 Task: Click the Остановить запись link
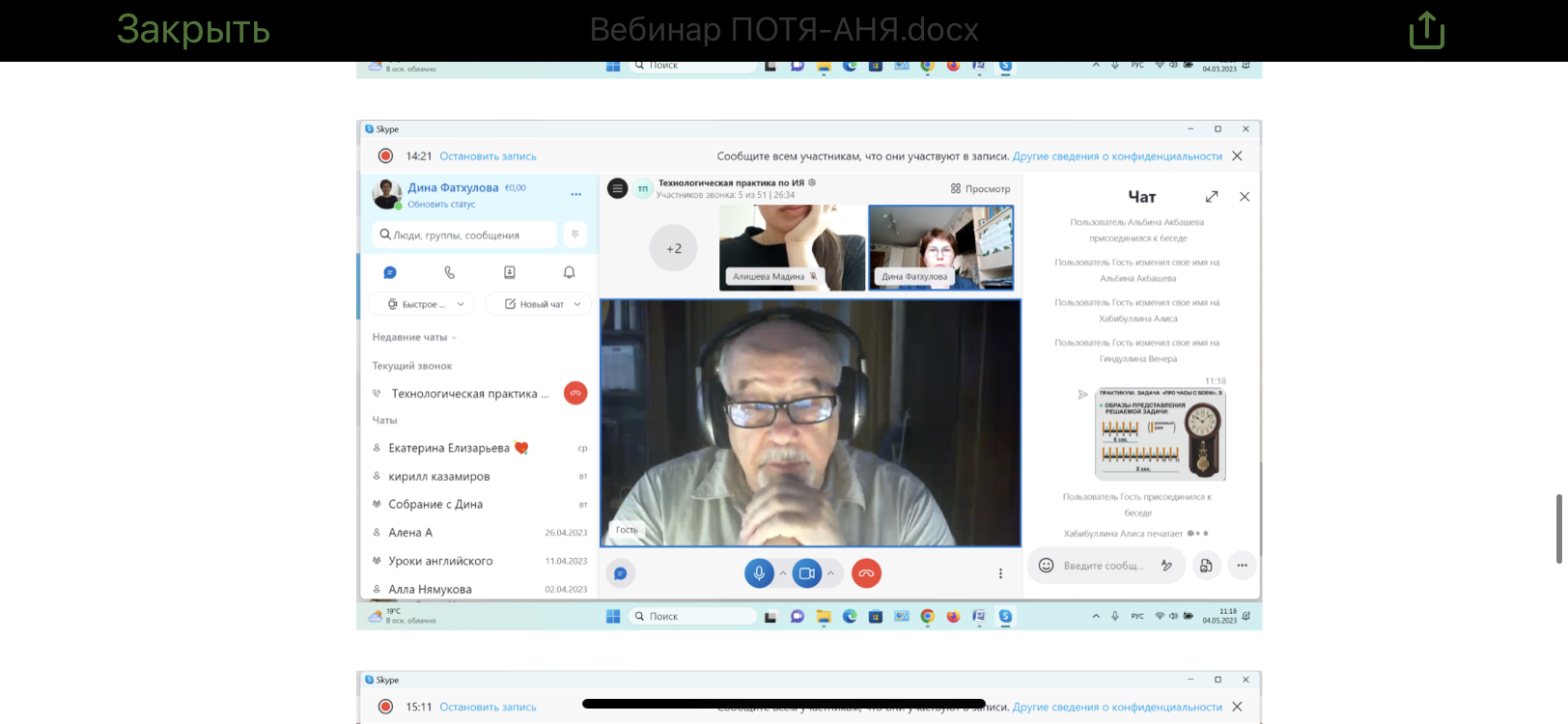point(488,156)
